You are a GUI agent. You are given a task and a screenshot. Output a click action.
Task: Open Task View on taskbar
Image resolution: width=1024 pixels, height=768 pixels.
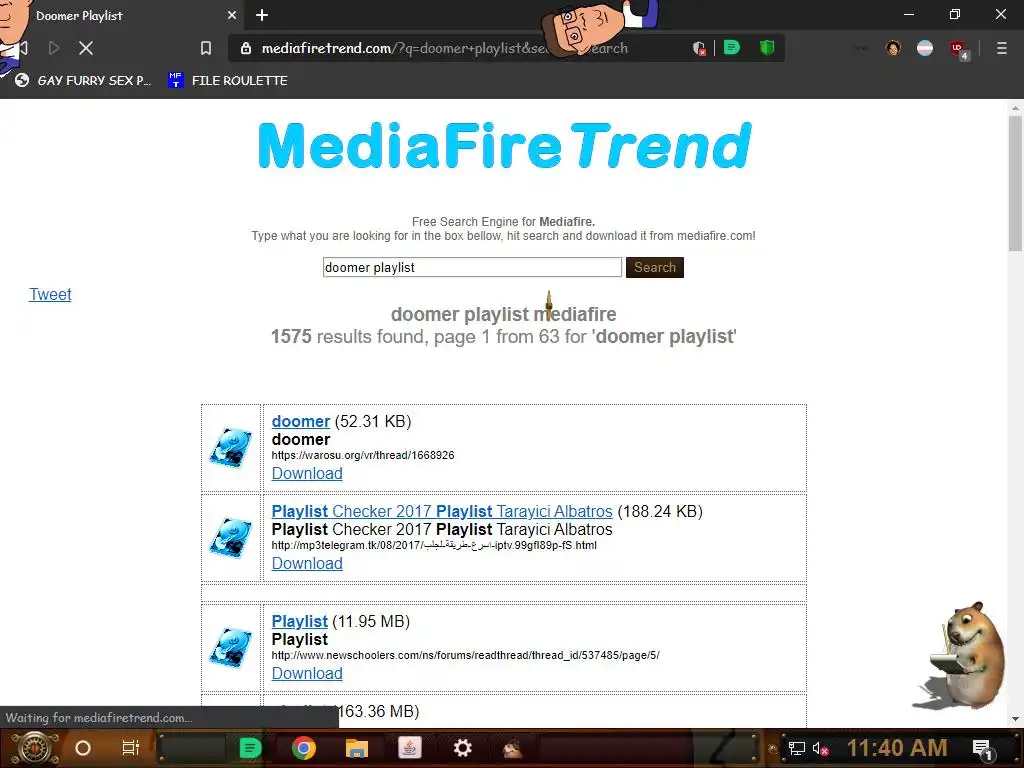click(131, 748)
